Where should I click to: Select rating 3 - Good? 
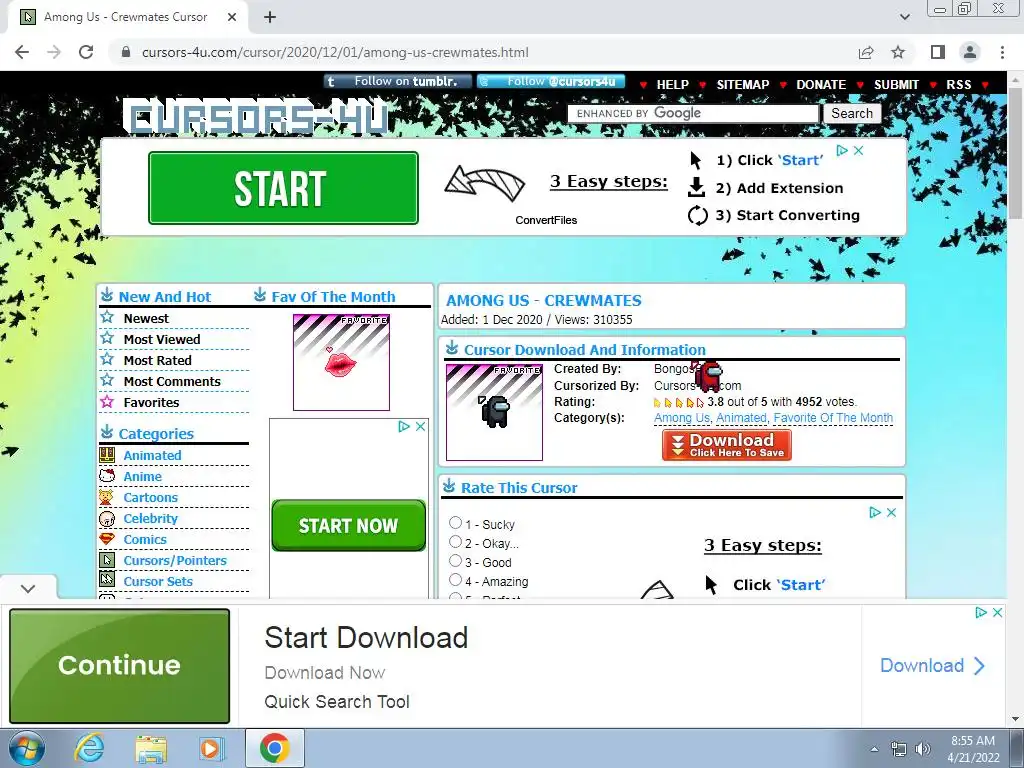(x=455, y=560)
